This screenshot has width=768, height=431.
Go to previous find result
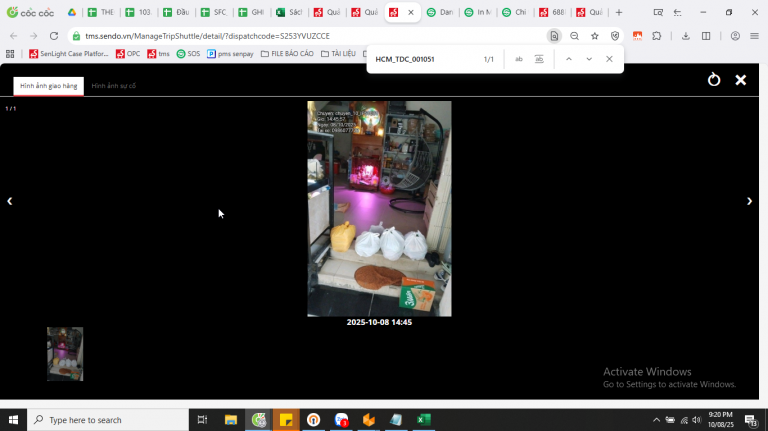tap(569, 59)
